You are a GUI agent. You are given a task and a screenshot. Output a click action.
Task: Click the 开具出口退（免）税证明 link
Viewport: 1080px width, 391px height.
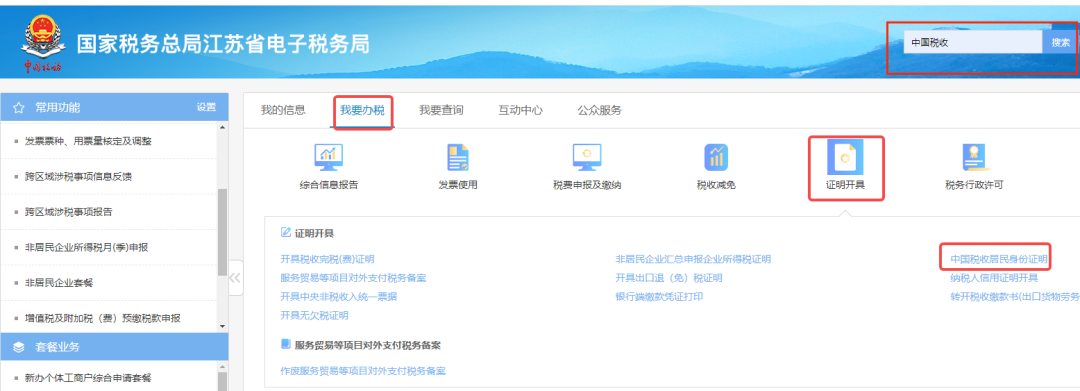pyautogui.click(x=669, y=278)
